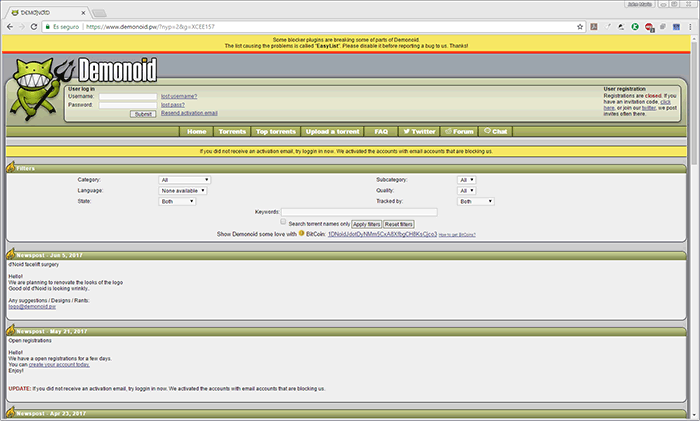Go back with the browser back arrow
This screenshot has width=700, height=421.
coord(10,27)
